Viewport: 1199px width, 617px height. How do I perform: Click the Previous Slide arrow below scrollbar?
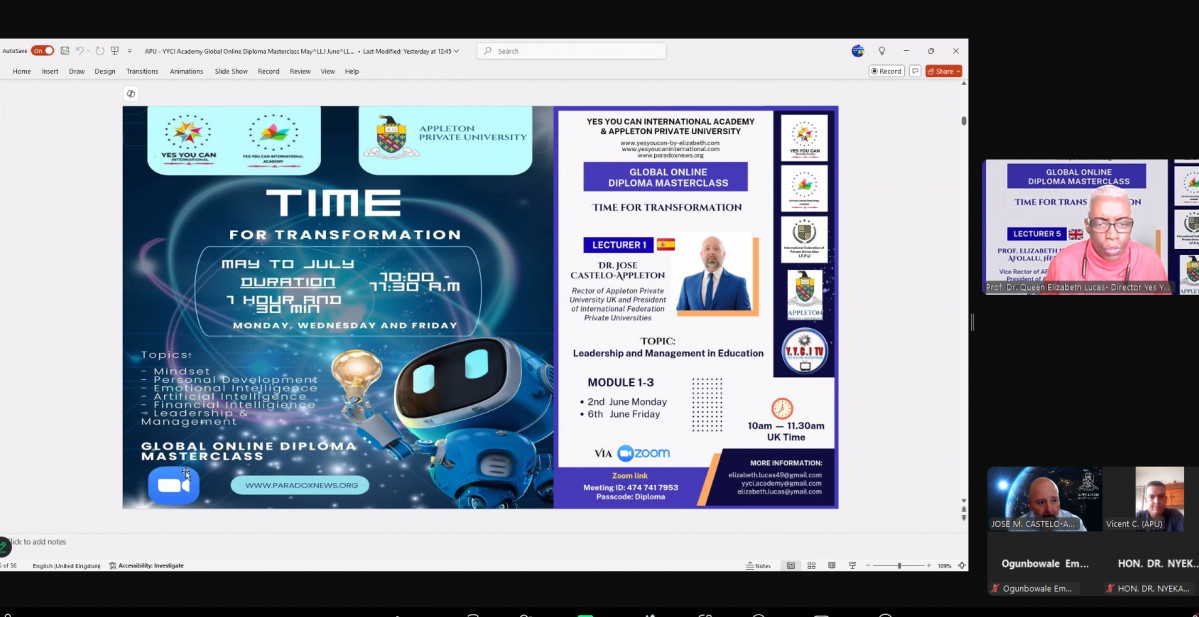point(964,511)
